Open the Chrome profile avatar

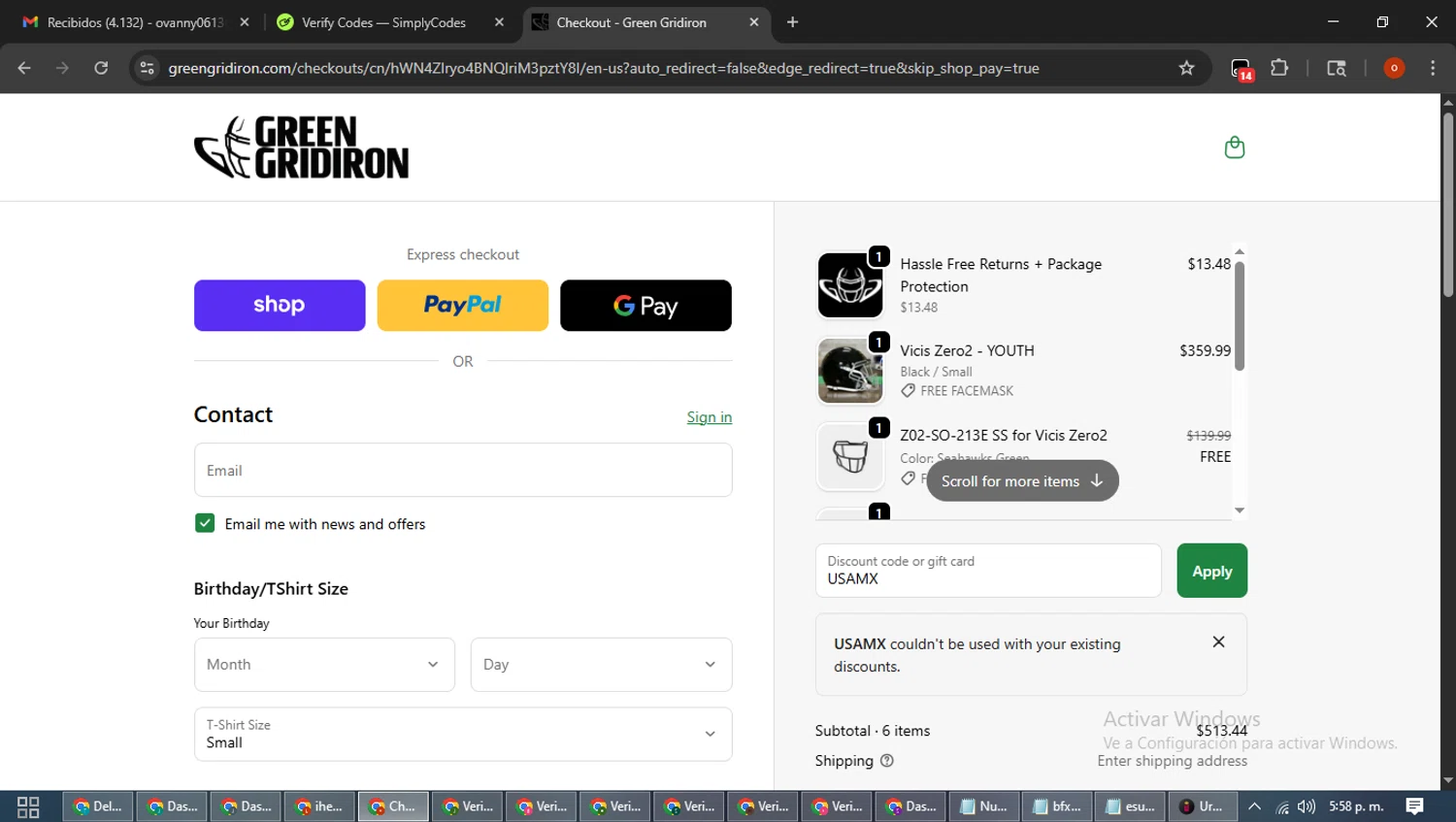(x=1394, y=68)
